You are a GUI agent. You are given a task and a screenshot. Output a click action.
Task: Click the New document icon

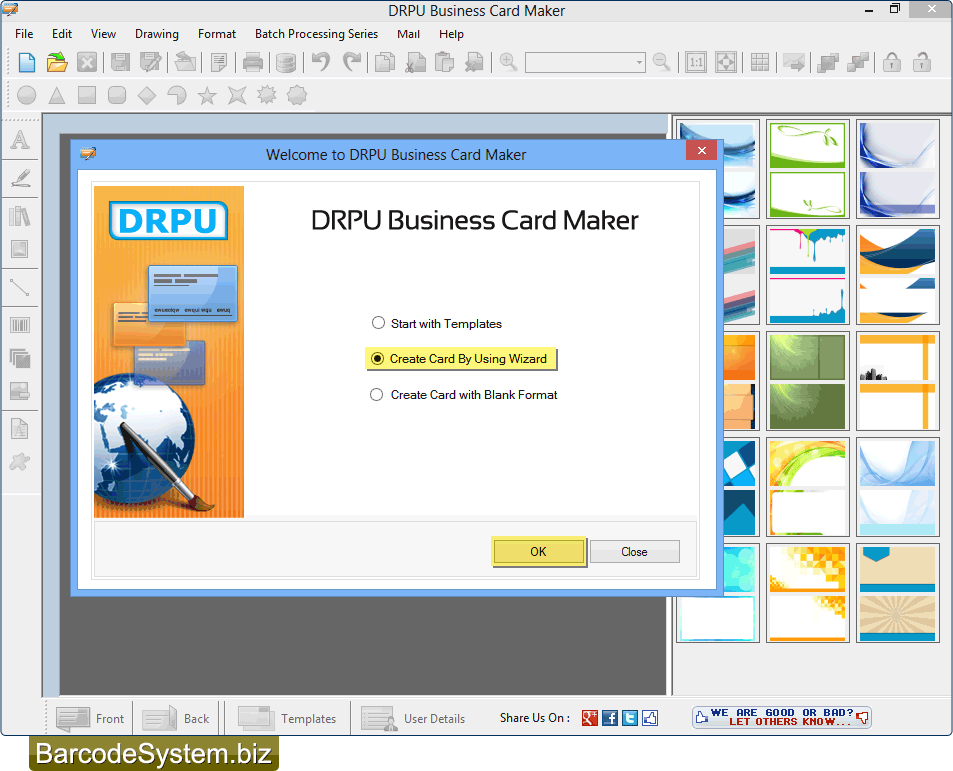click(27, 62)
